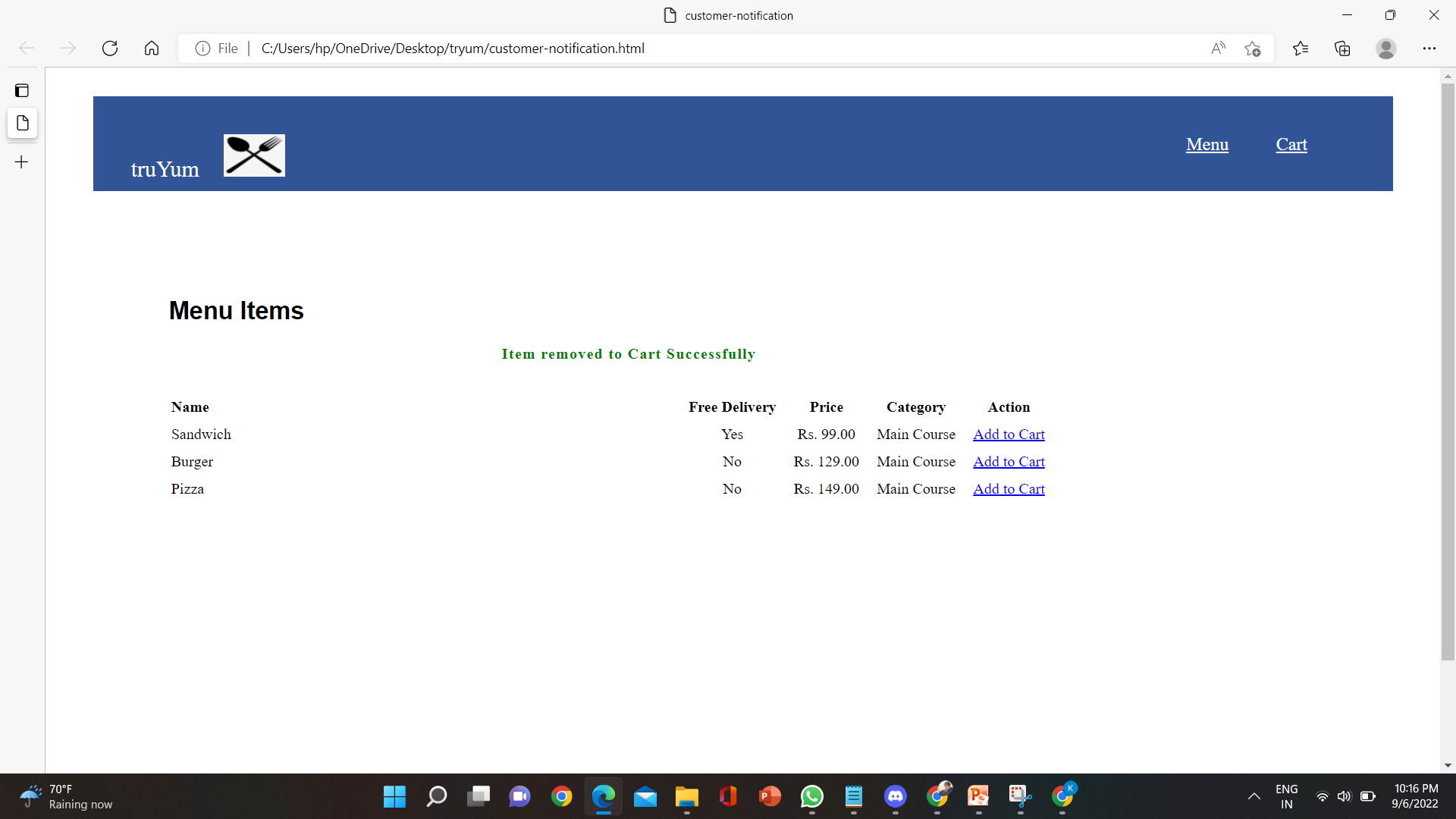Image resolution: width=1456 pixels, height=819 pixels.
Task: Add Burger to cart
Action: pyautogui.click(x=1008, y=462)
